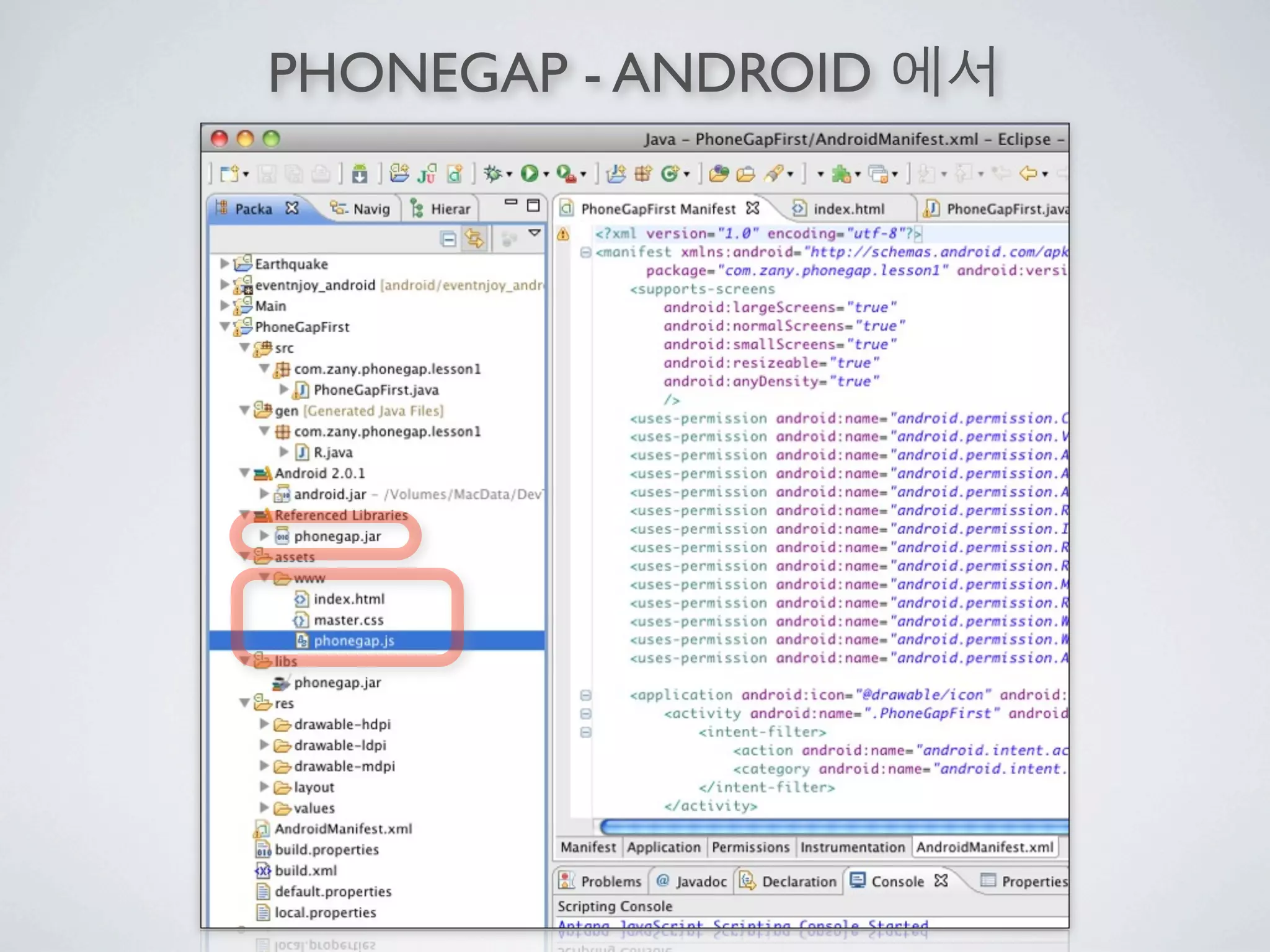Click the Debug bug icon
Image resolution: width=1270 pixels, height=952 pixels.
pyautogui.click(x=492, y=174)
